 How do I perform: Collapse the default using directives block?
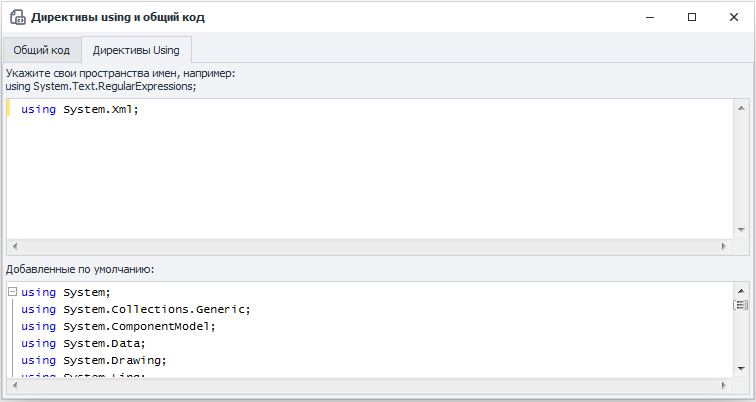coord(12,292)
